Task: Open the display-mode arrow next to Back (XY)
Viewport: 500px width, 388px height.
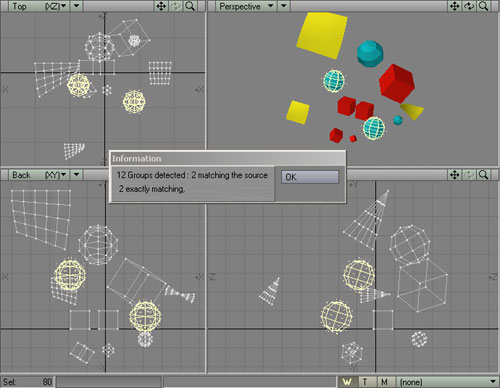Action: click(x=77, y=175)
